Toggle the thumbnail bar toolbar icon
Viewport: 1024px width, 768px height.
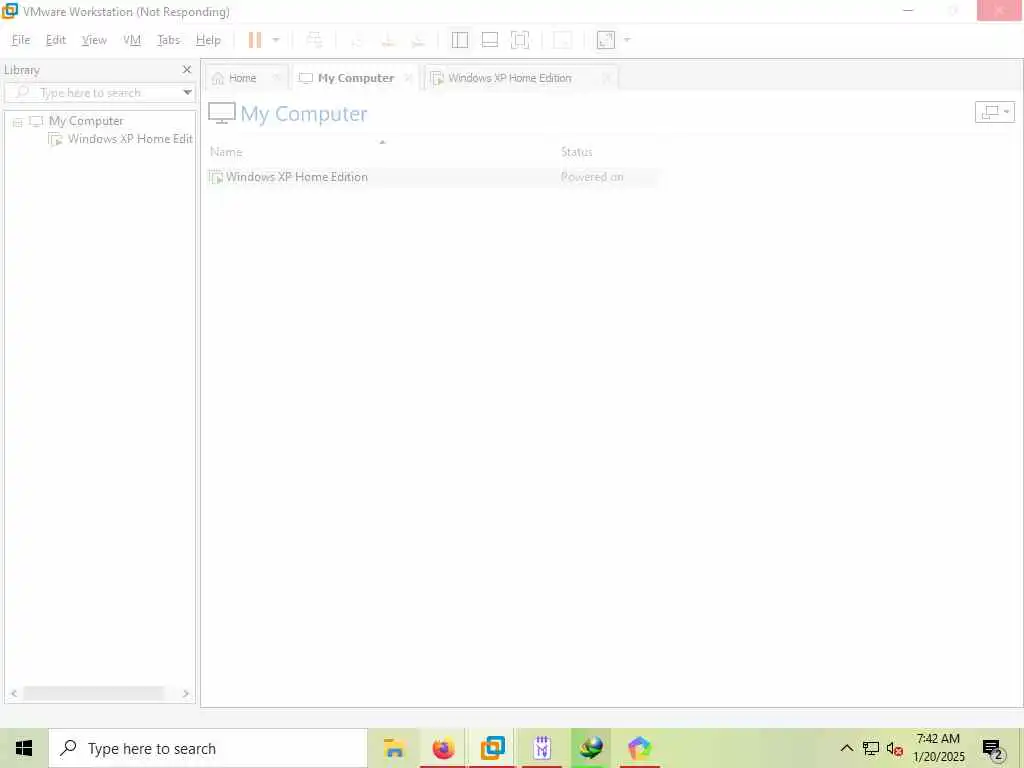pos(490,40)
